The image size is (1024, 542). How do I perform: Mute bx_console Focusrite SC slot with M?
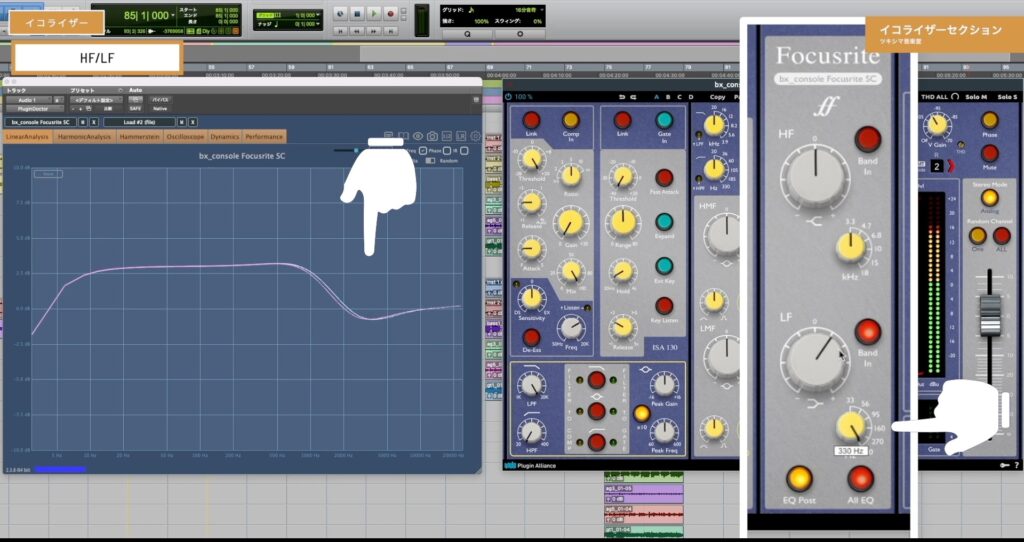[83, 122]
